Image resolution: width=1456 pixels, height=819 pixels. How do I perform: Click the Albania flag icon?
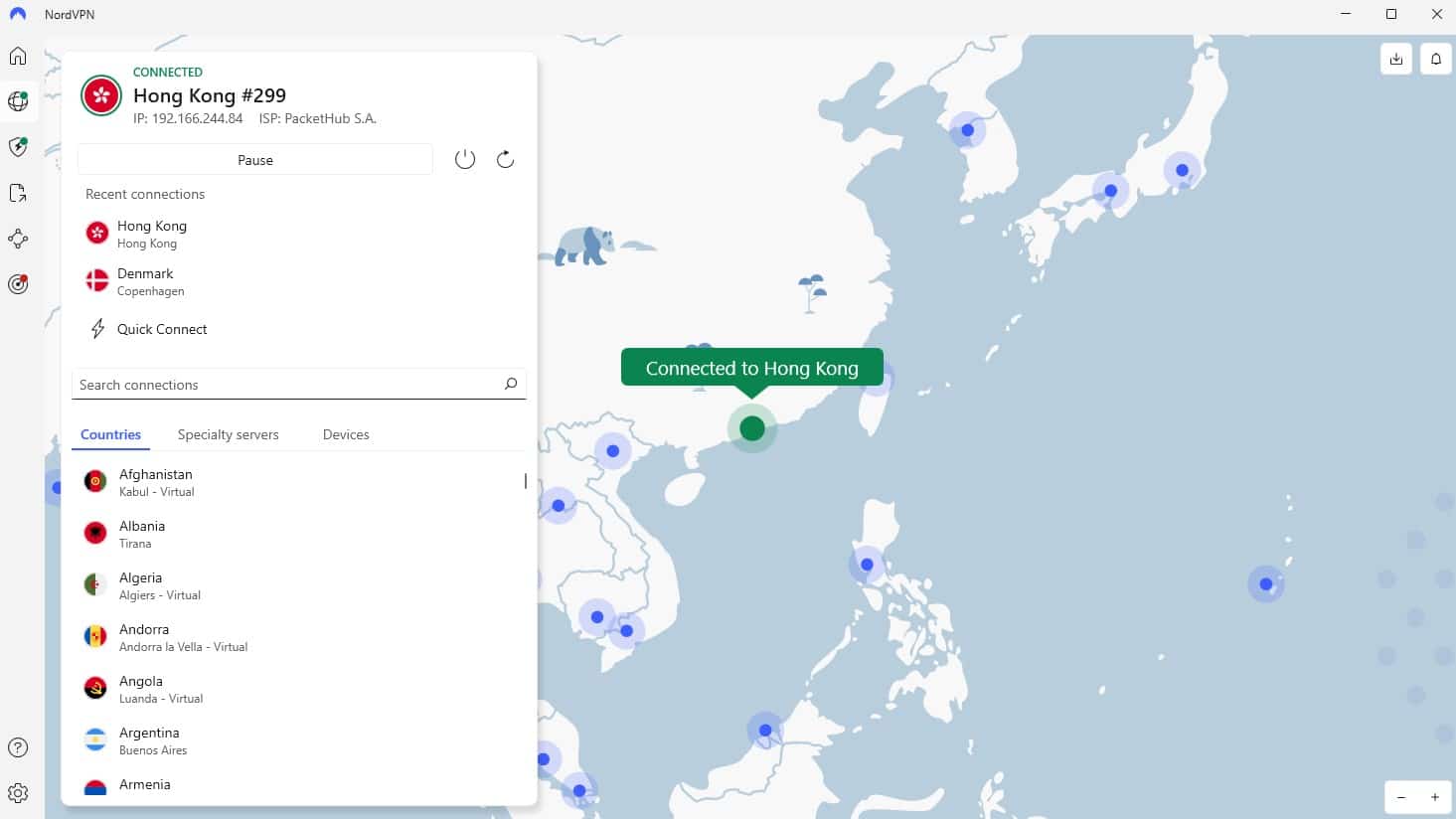[95, 534]
